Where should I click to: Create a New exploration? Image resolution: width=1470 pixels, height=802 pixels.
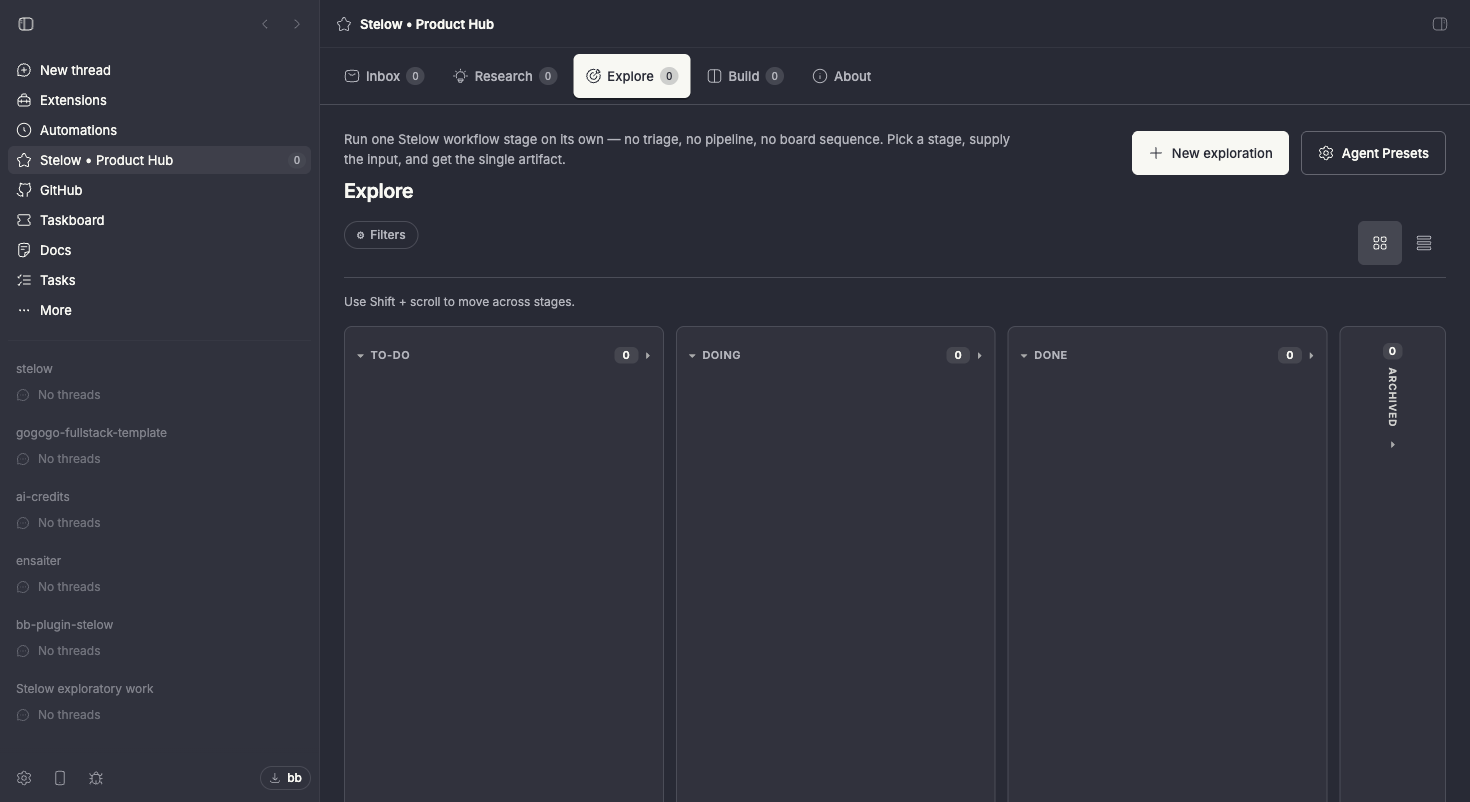(x=1210, y=153)
